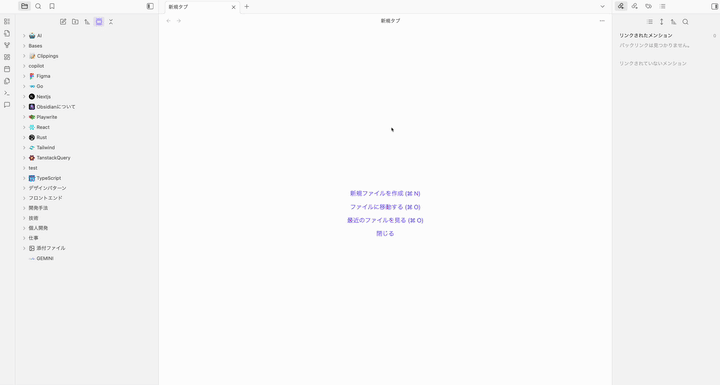
Task: Click the ribbon notes icon below the top one
Action: [x=7, y=34]
